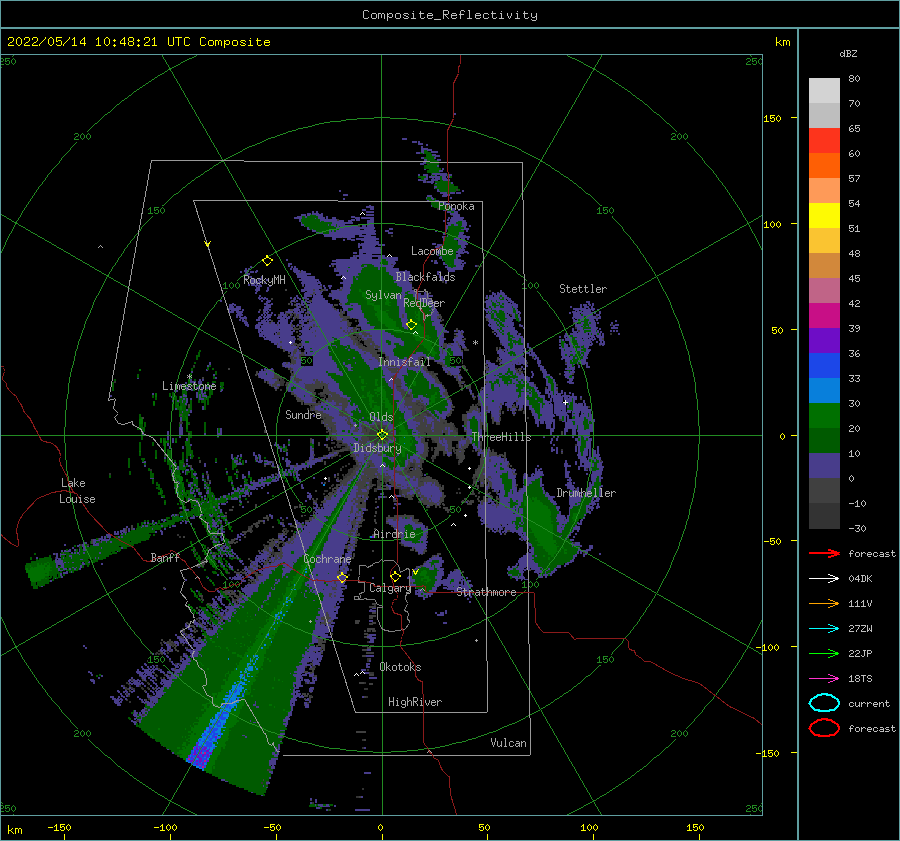The height and width of the screenshot is (841, 900).
Task: Click the Lacombe label
Action: [x=432, y=251]
